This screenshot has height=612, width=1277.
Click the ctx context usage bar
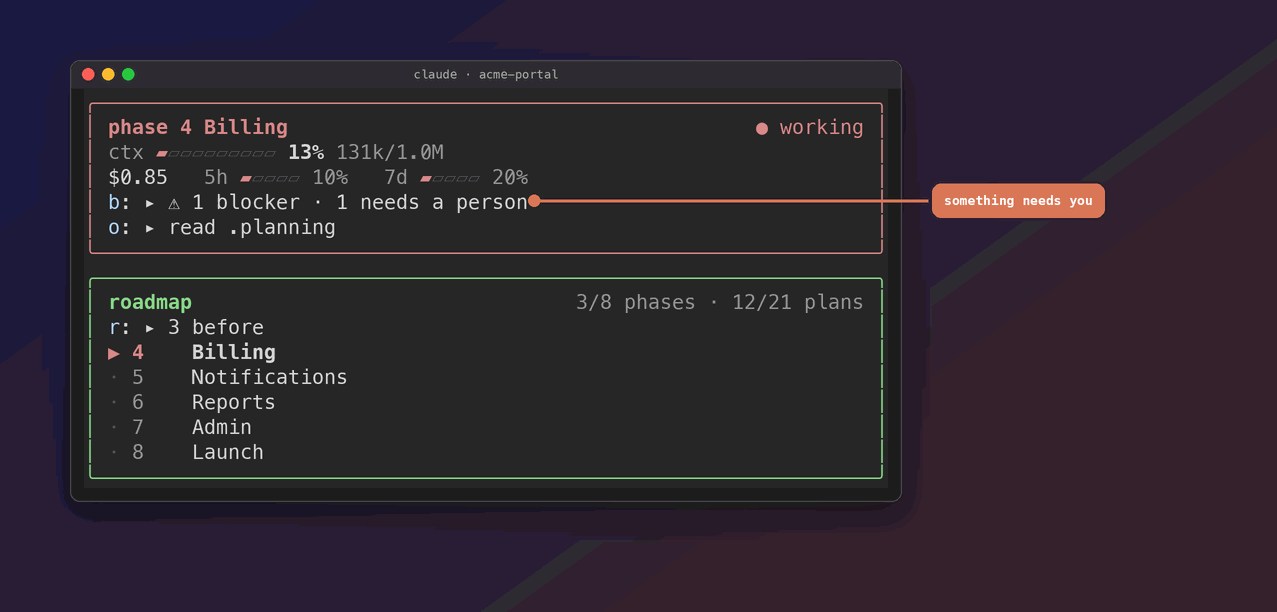tap(216, 153)
